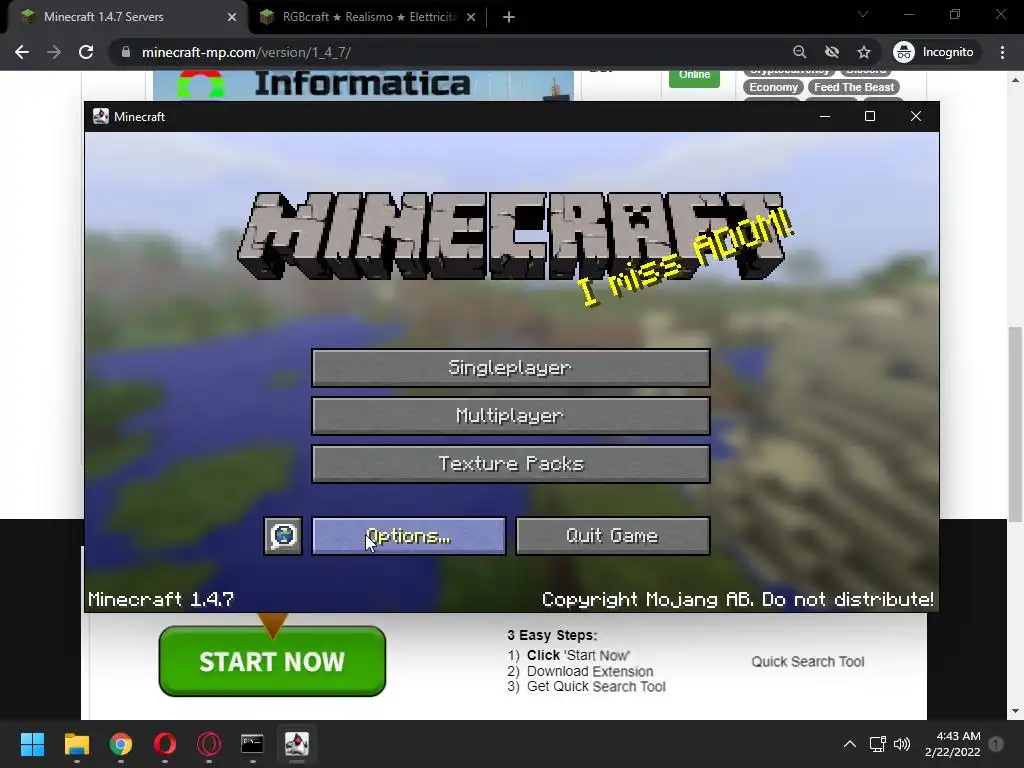1024x768 pixels.
Task: Open the clock and date flyout
Action: click(953, 744)
